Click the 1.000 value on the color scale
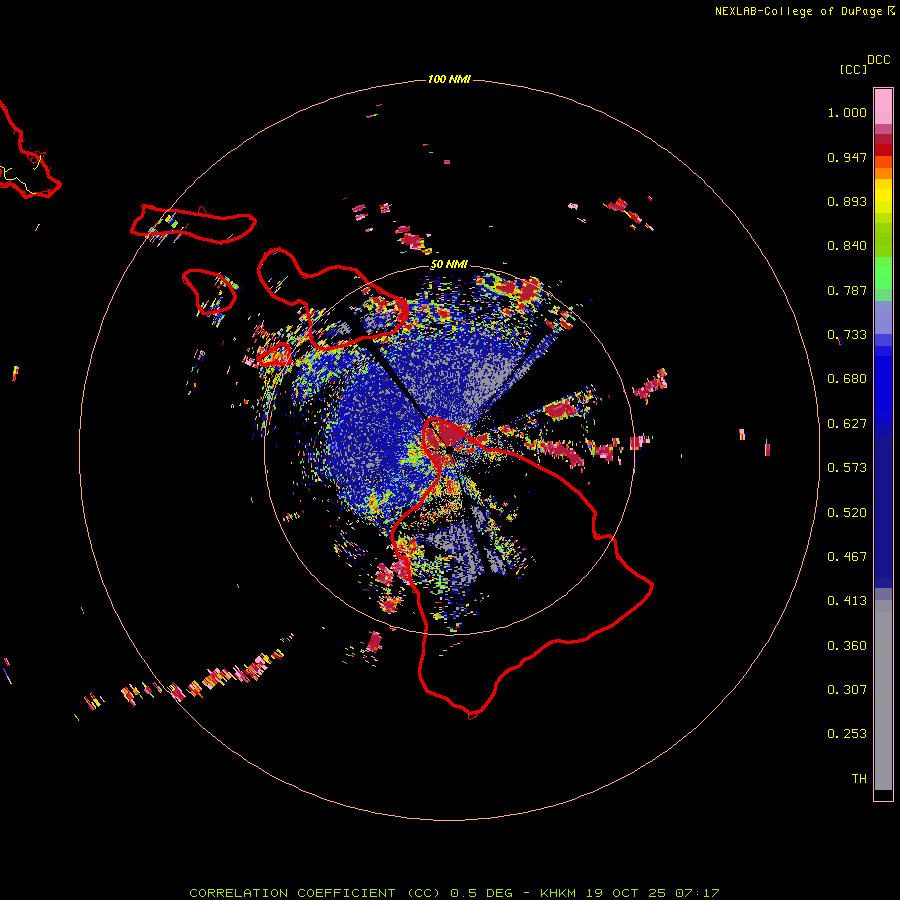The image size is (900, 900). 847,112
